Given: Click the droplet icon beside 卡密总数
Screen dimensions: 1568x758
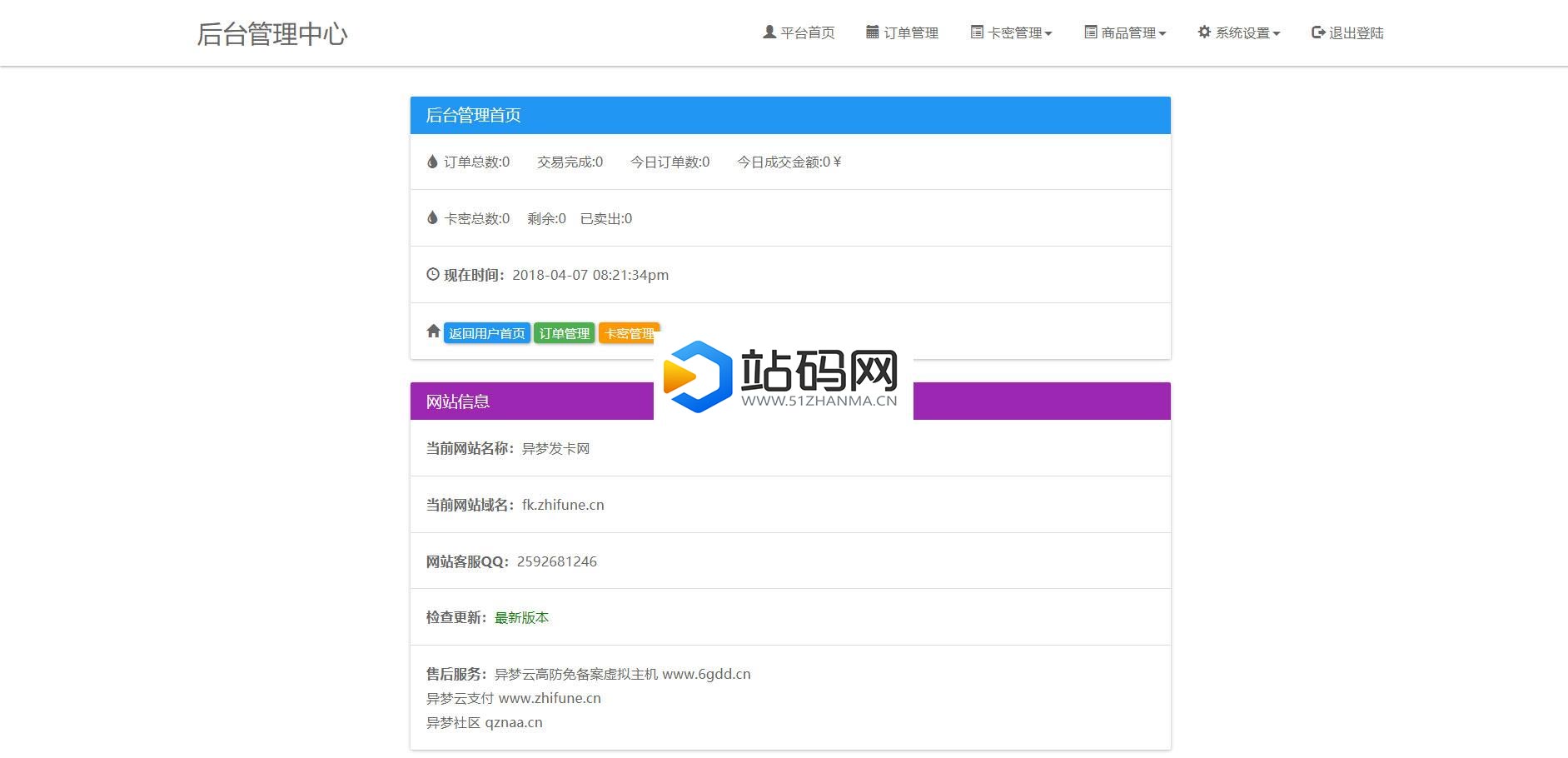Looking at the screenshot, I should [x=432, y=218].
